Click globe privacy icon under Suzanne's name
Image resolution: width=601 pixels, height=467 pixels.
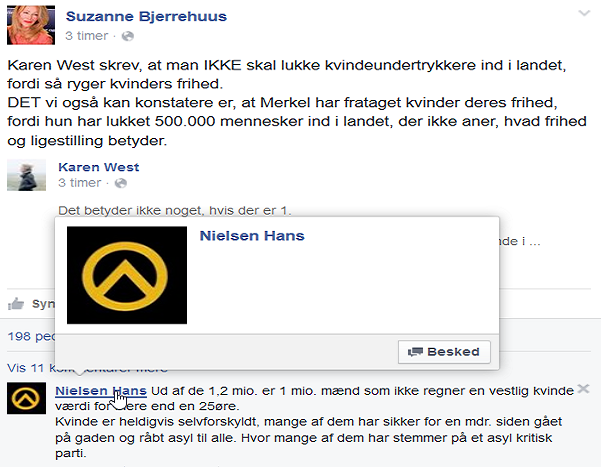pos(128,36)
